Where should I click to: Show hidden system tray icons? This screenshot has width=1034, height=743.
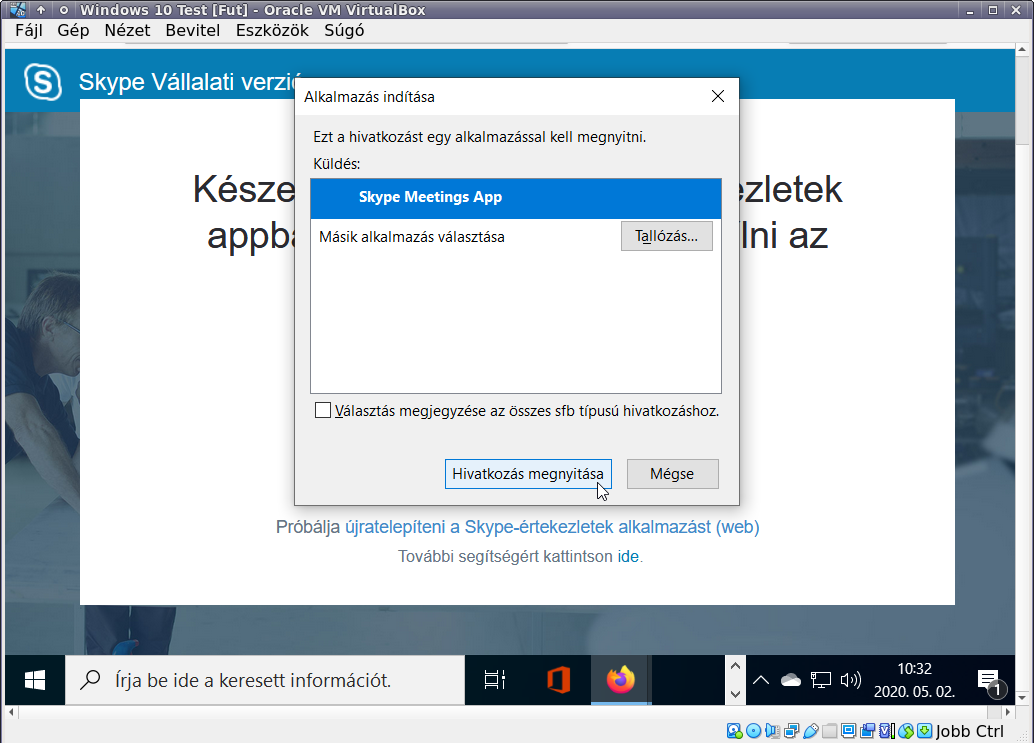[x=760, y=680]
